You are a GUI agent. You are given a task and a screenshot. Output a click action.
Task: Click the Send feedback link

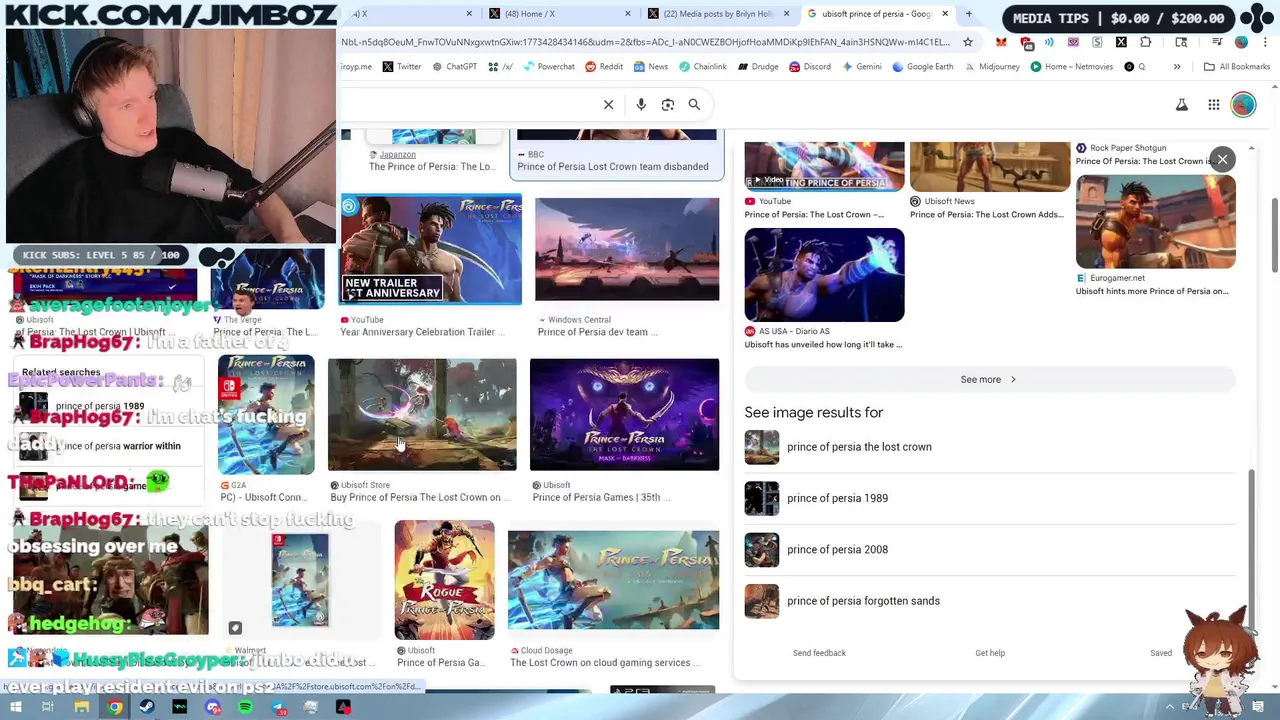(819, 653)
